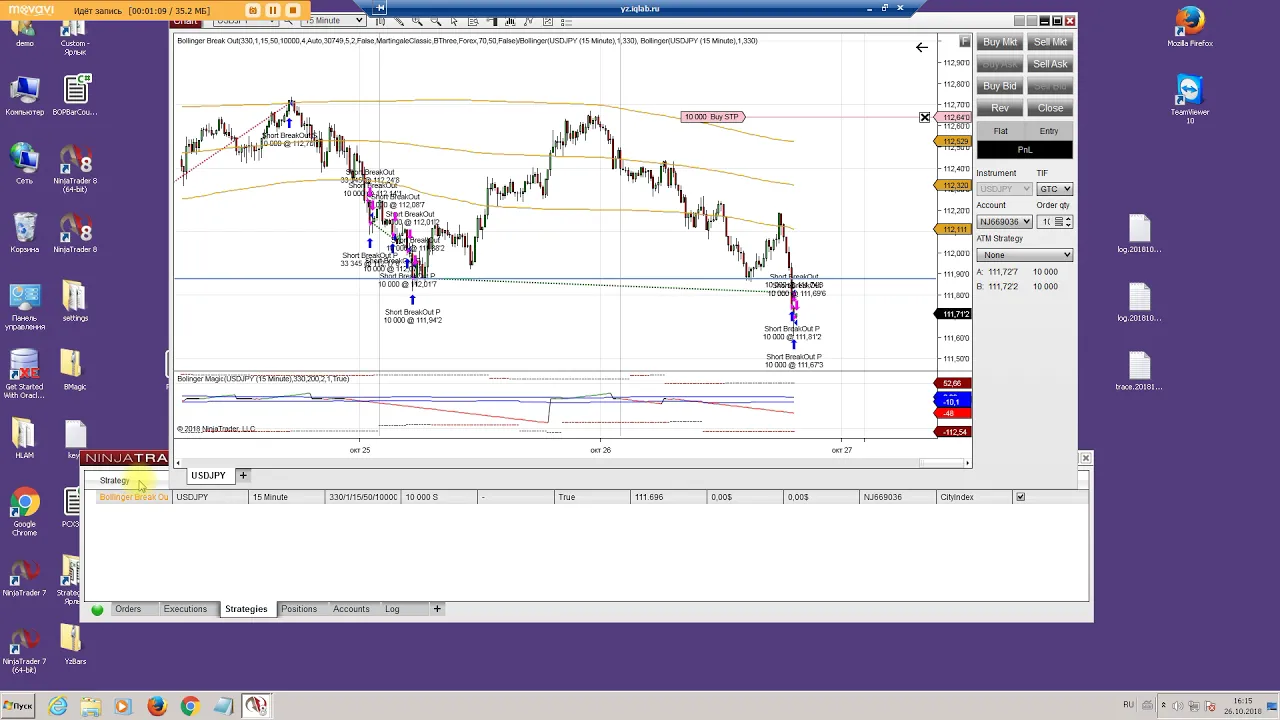Open the BOPBarCou... desktop file

pyautogui.click(x=75, y=95)
